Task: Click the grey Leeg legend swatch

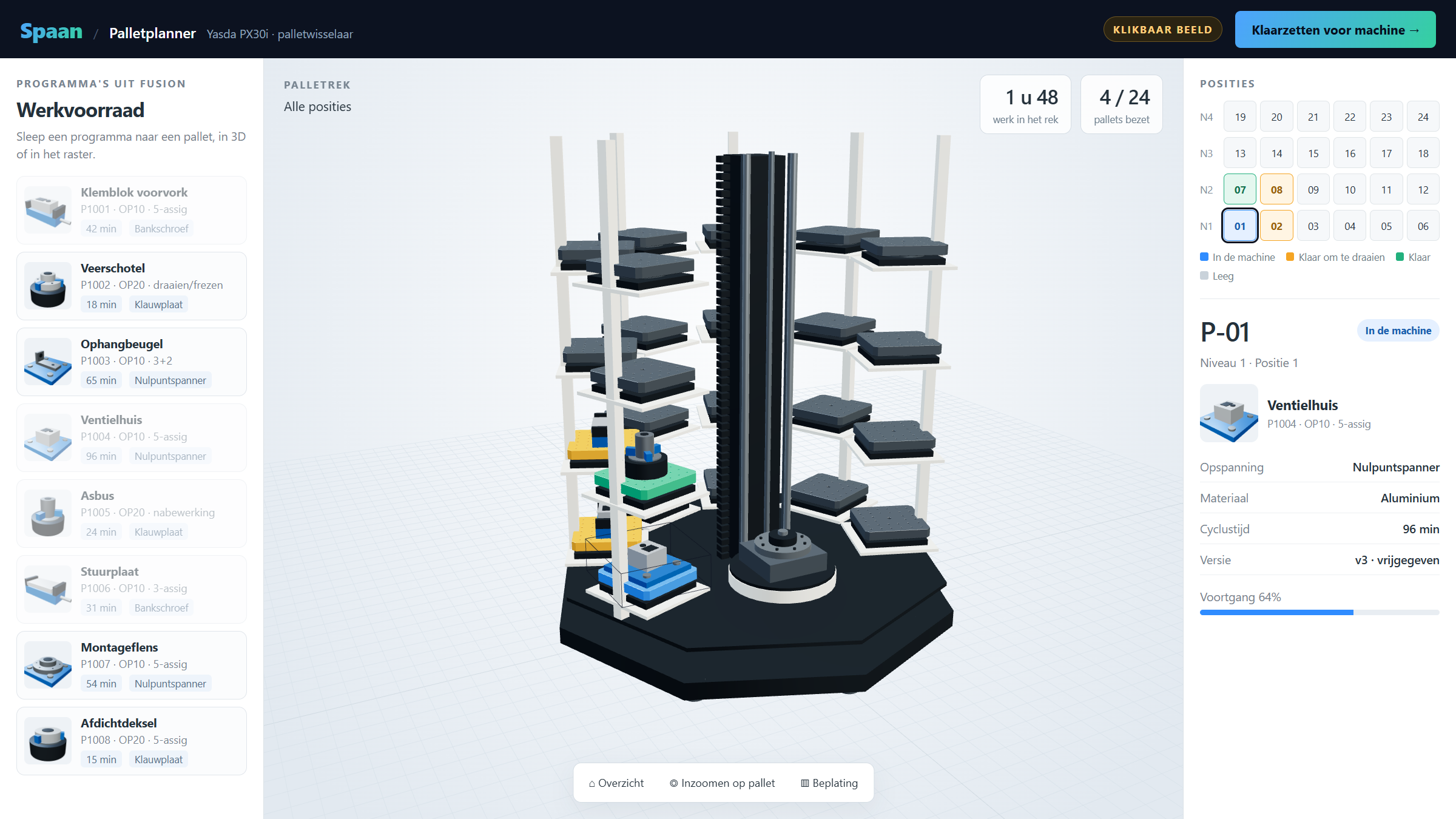Action: [1204, 275]
